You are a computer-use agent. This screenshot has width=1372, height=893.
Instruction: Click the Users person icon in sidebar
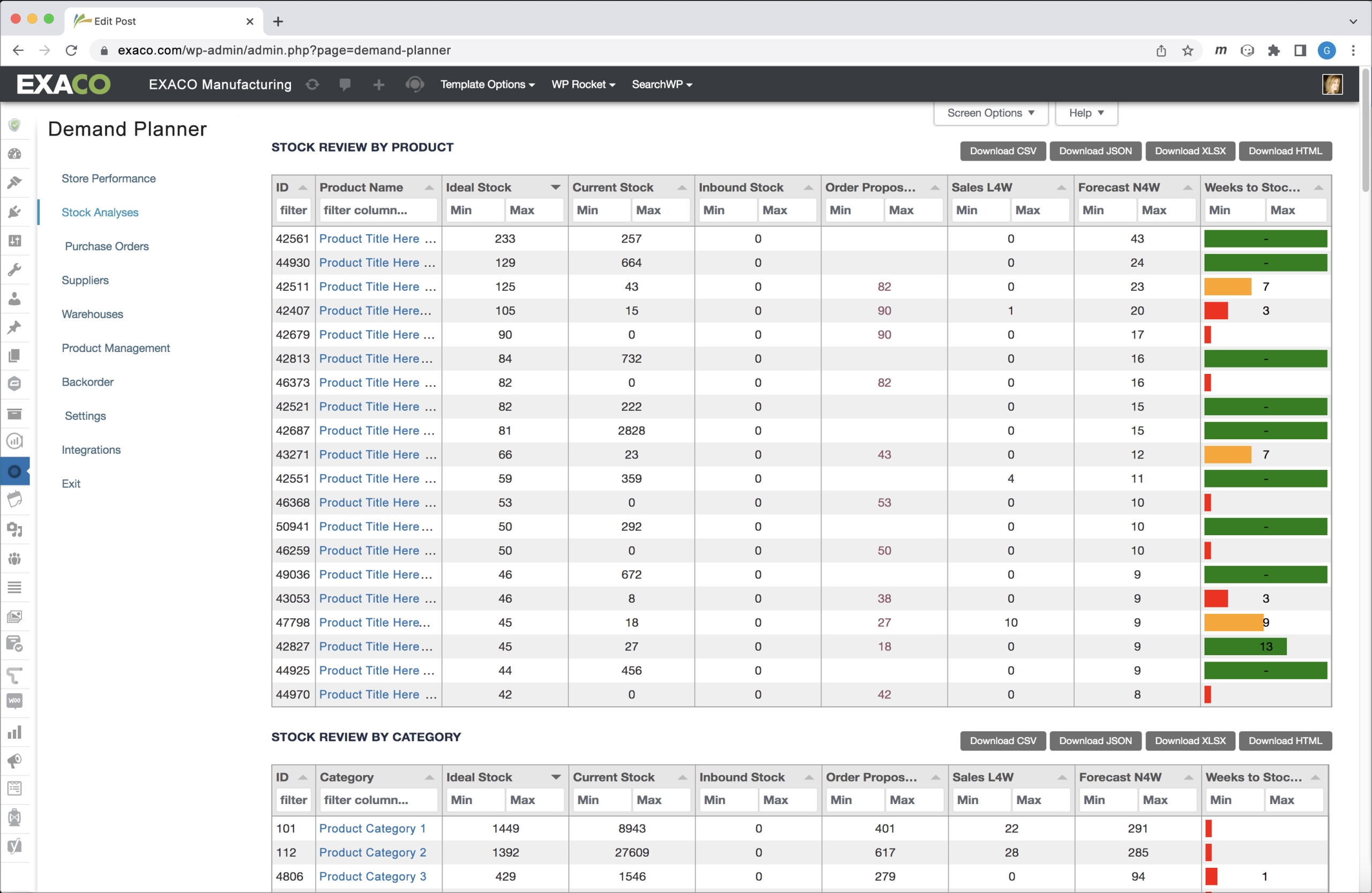pos(14,298)
